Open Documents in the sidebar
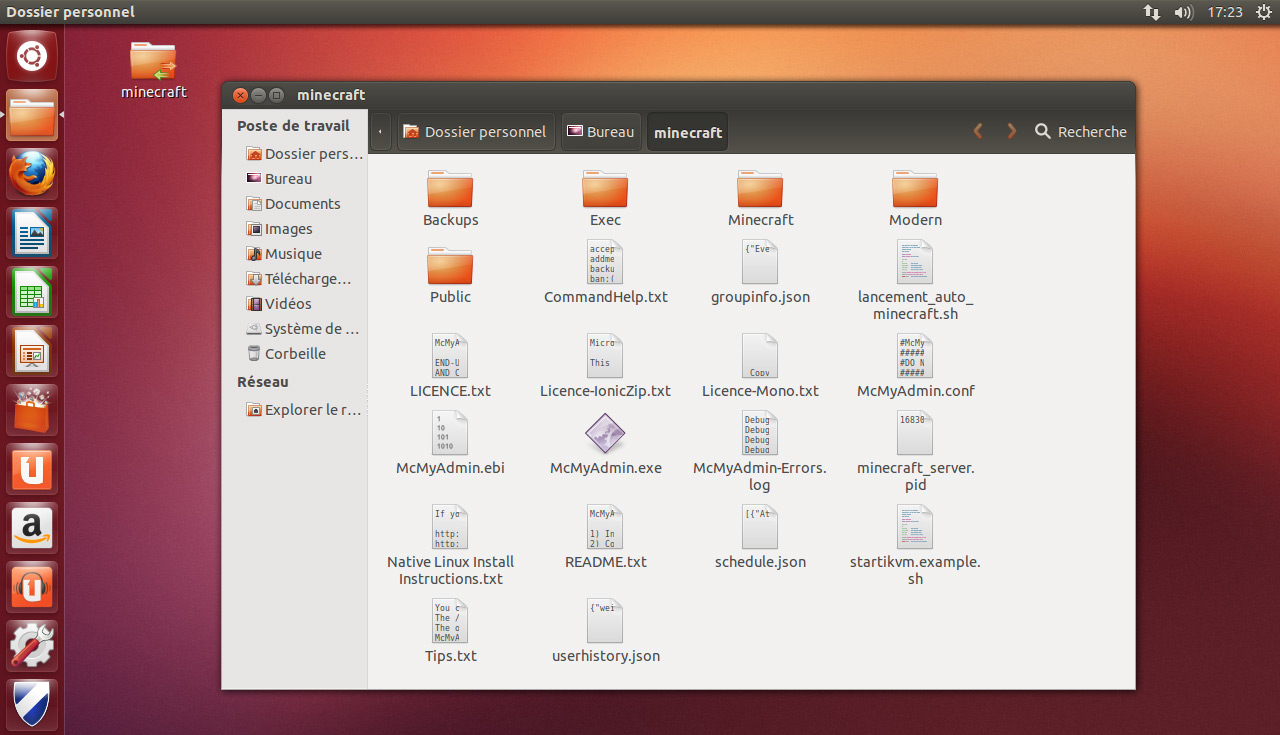Image resolution: width=1280 pixels, height=735 pixels. [302, 204]
